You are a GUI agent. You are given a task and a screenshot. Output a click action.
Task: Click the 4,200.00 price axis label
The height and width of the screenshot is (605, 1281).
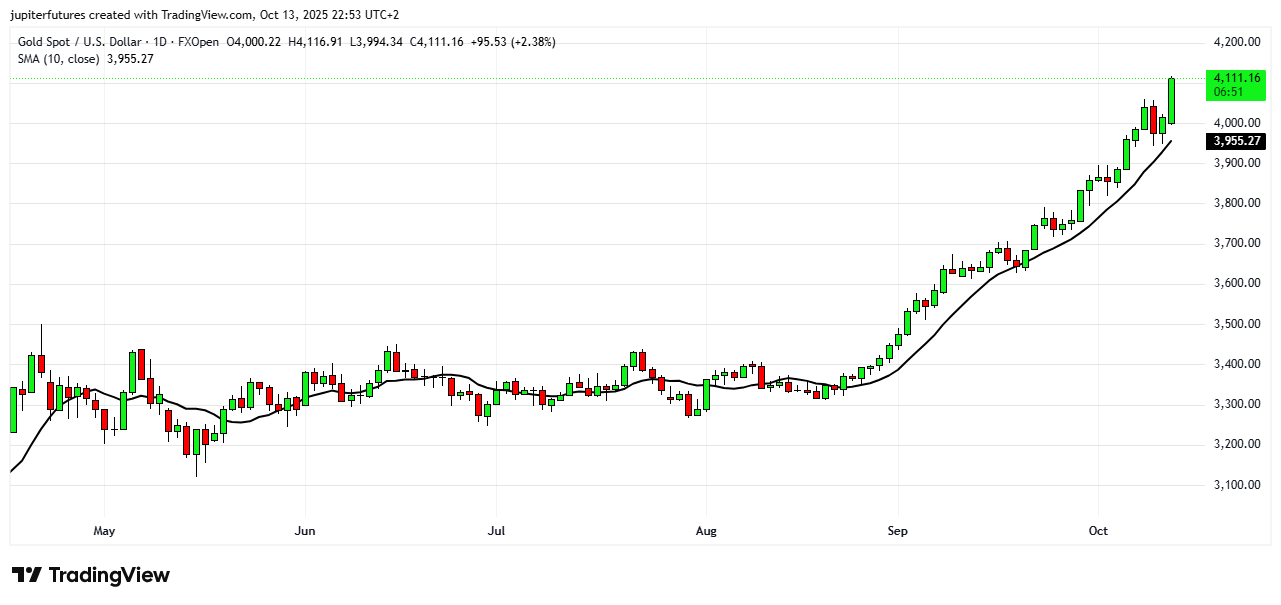1235,42
